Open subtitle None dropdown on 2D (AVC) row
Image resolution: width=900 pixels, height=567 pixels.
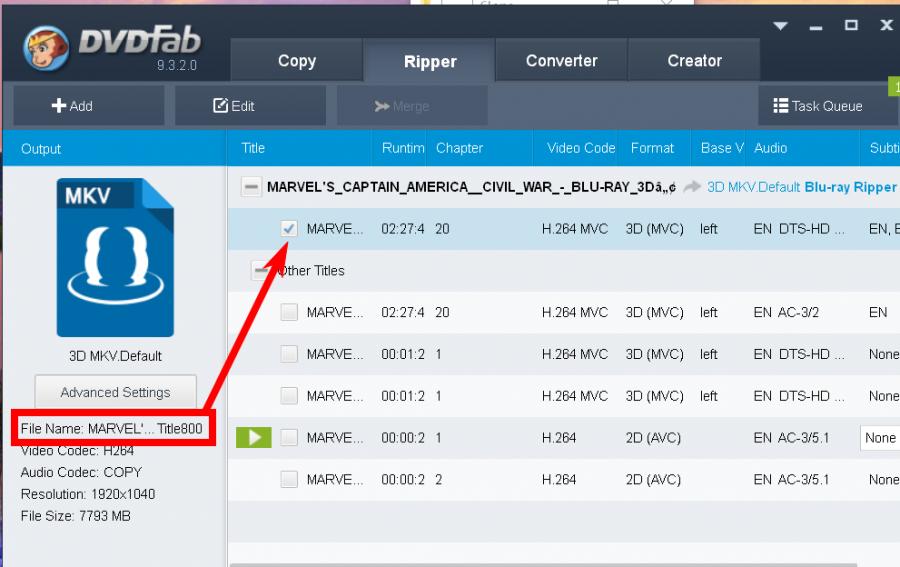click(880, 438)
